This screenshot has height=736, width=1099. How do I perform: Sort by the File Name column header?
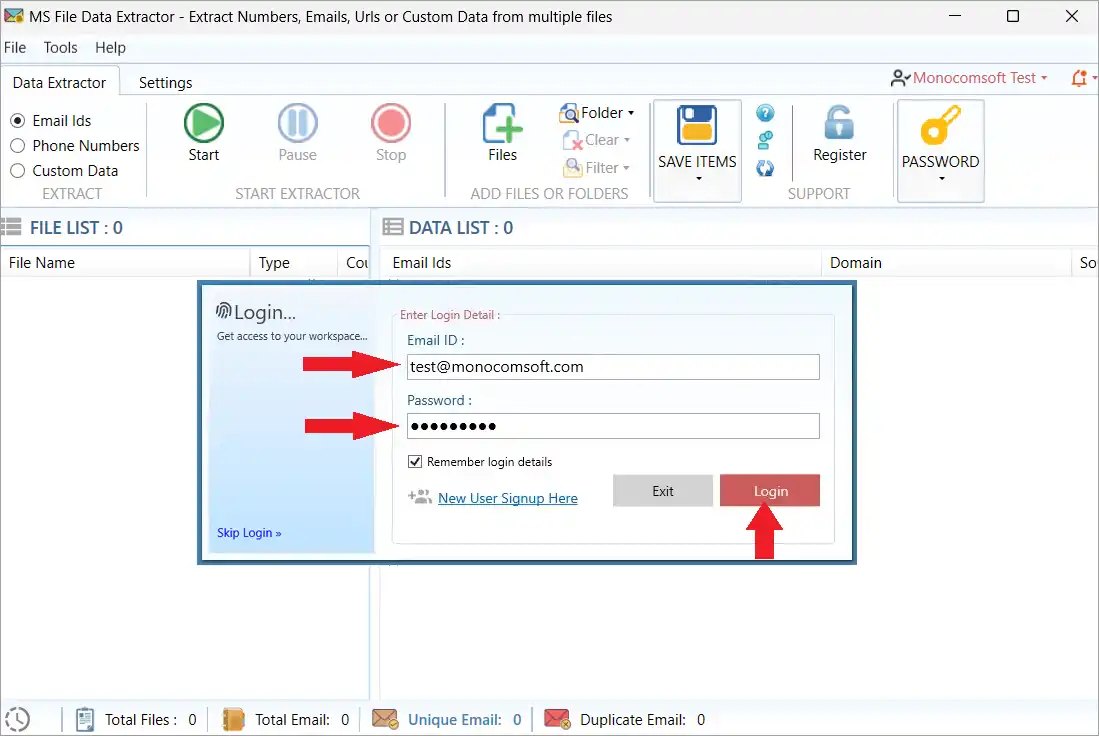click(x=125, y=262)
